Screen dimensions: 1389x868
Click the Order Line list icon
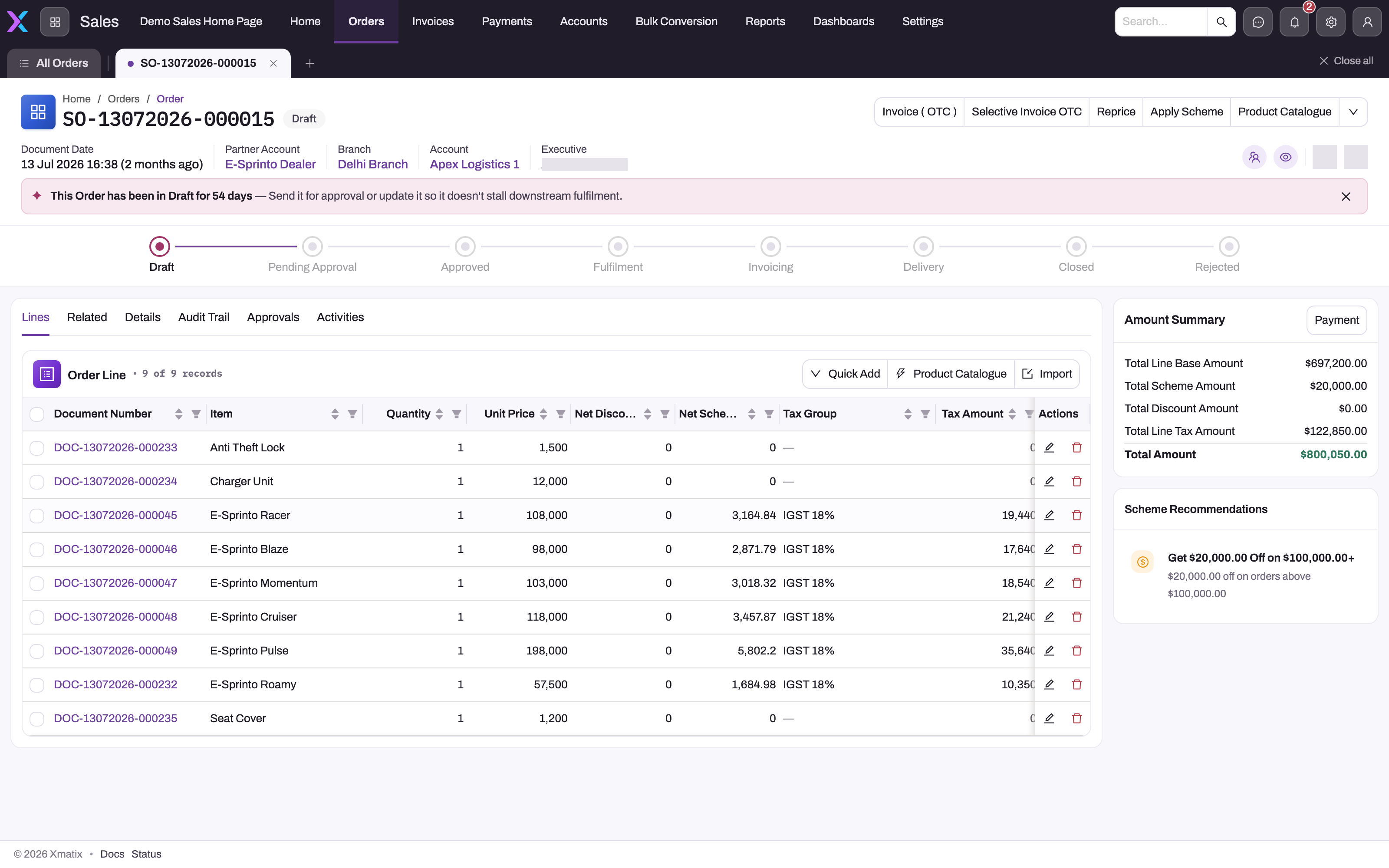click(46, 374)
